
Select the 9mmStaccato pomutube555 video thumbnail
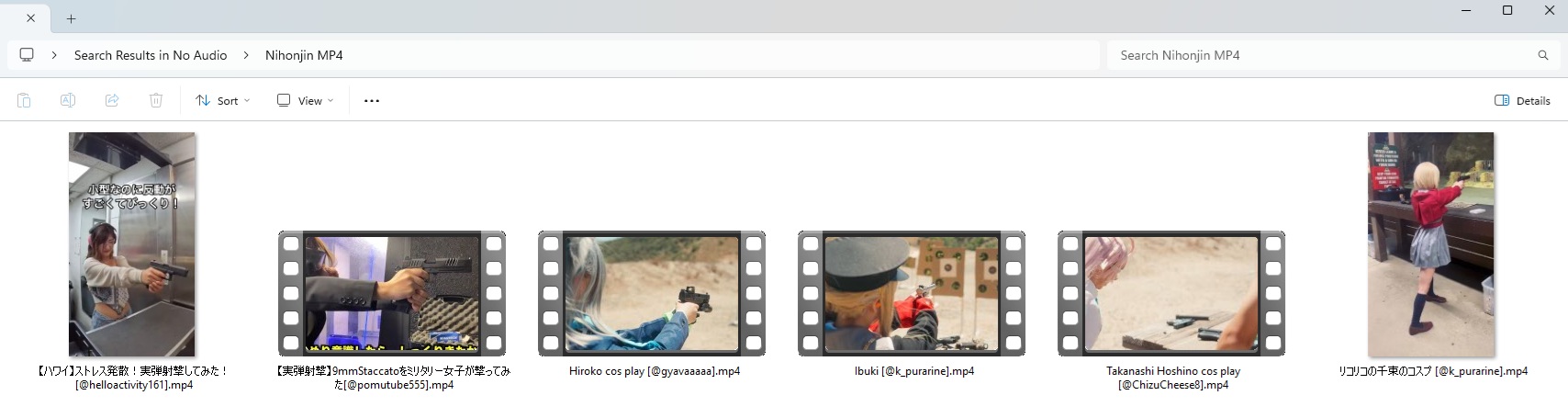[x=392, y=293]
